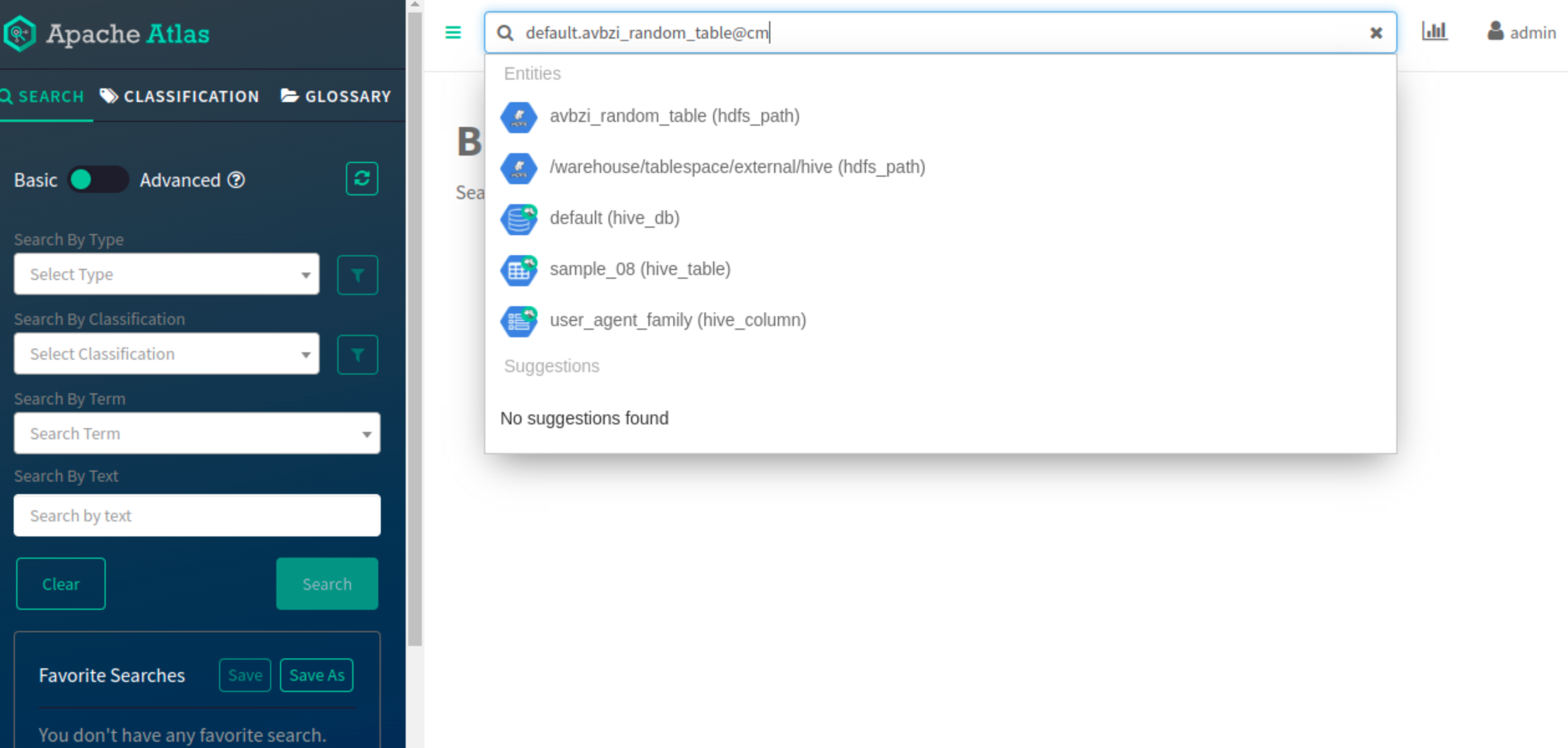The height and width of the screenshot is (748, 1568).
Task: Click the Advanced search help question icon
Action: 236,180
